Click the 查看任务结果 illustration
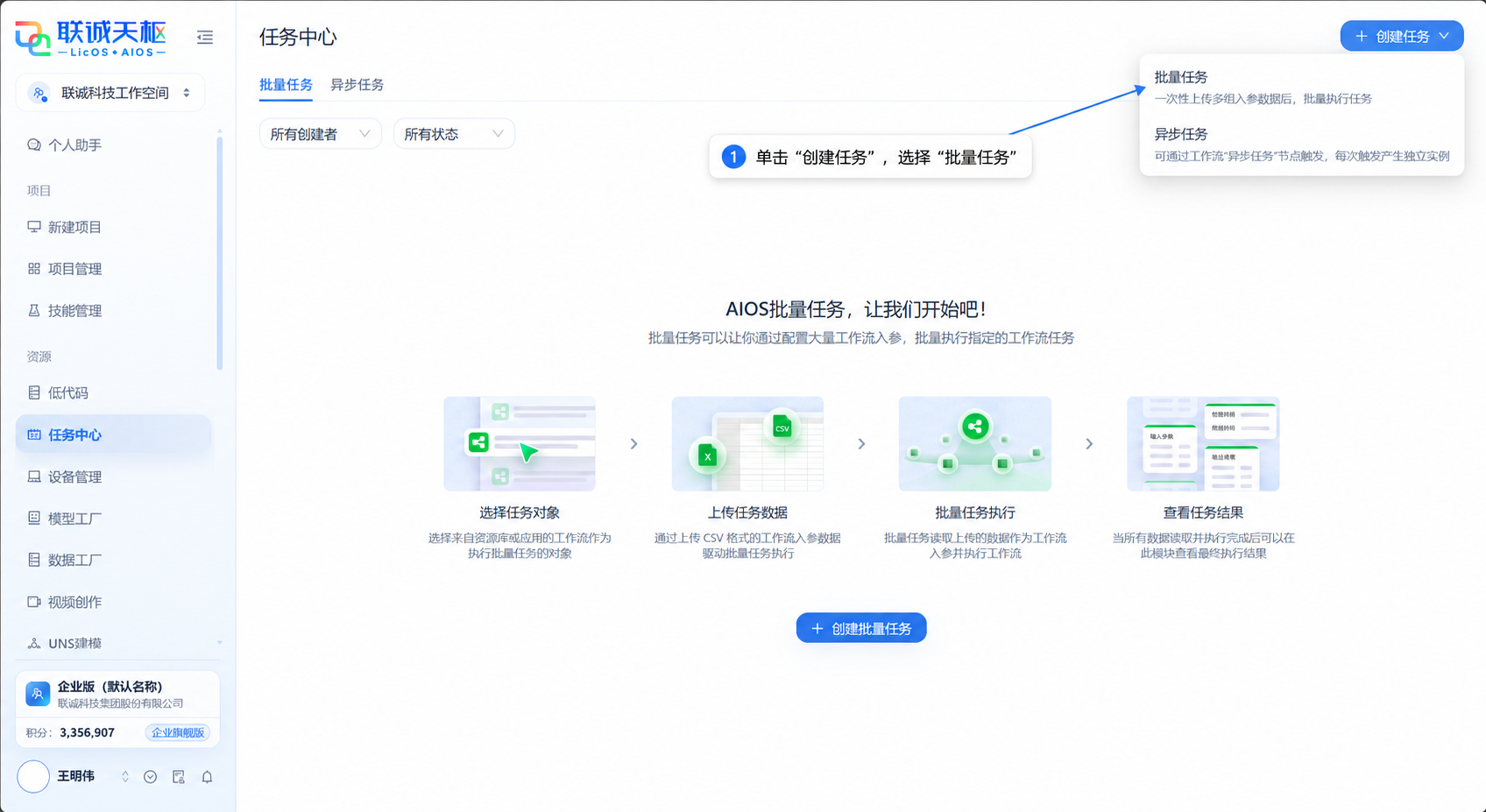The image size is (1486, 812). coord(1203,444)
